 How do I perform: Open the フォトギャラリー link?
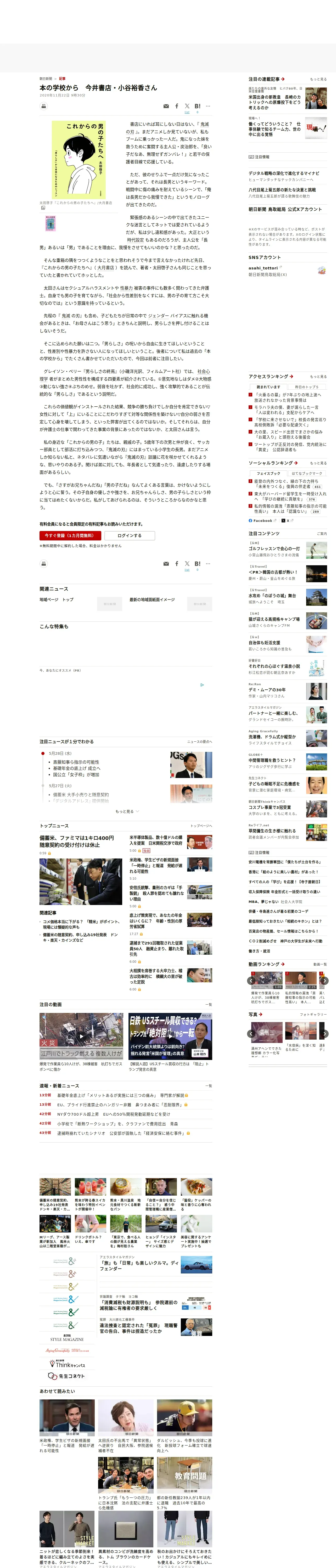(313, 1015)
